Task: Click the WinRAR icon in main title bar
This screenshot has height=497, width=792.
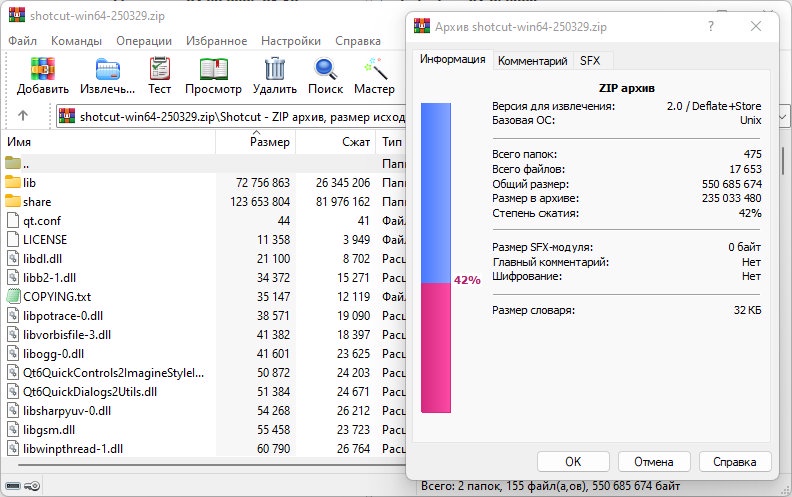Action: click(x=17, y=15)
